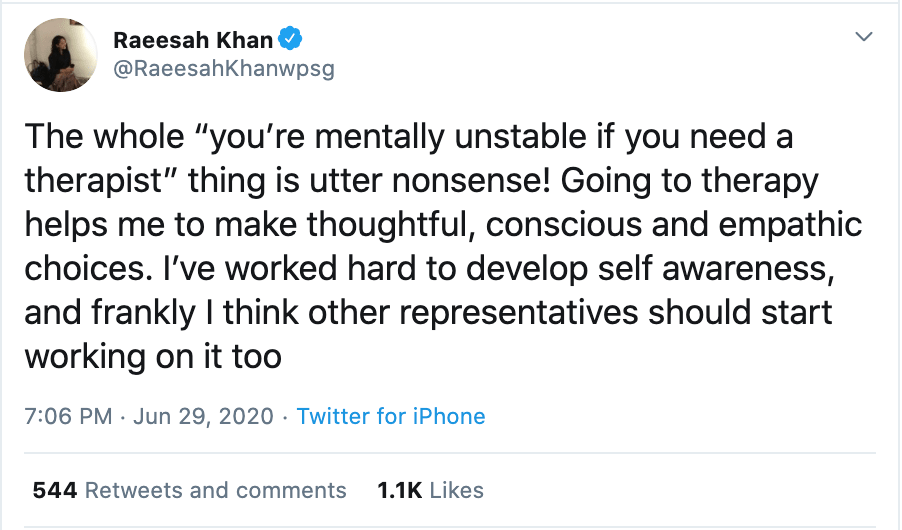Image resolution: width=902 pixels, height=530 pixels.
Task: Click the "Likes" label text
Action: [459, 490]
